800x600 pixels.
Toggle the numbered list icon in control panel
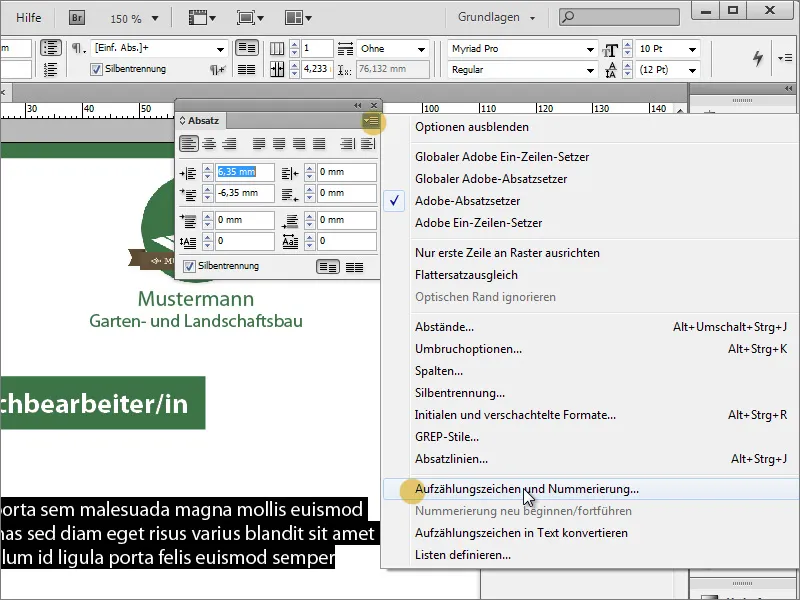(51, 69)
